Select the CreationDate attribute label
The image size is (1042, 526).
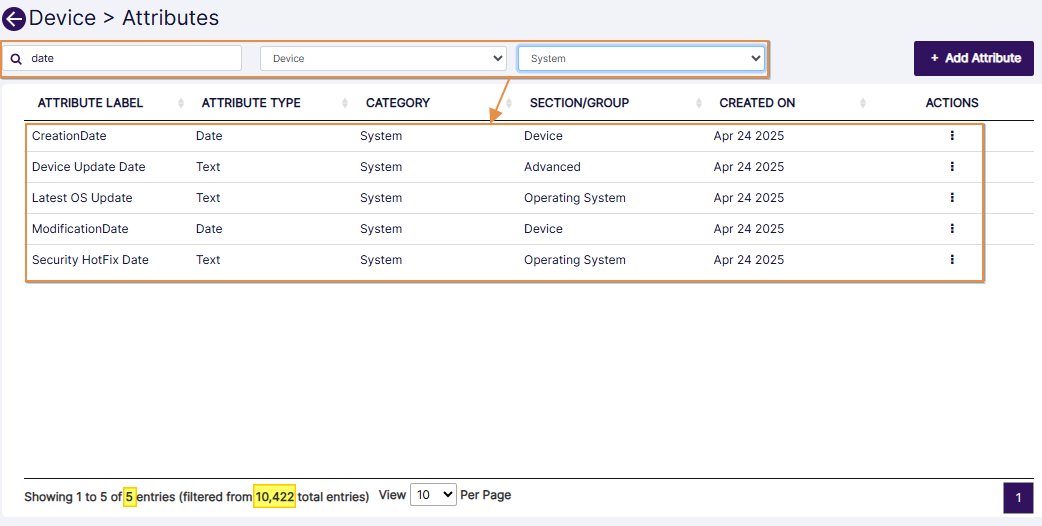pos(69,135)
